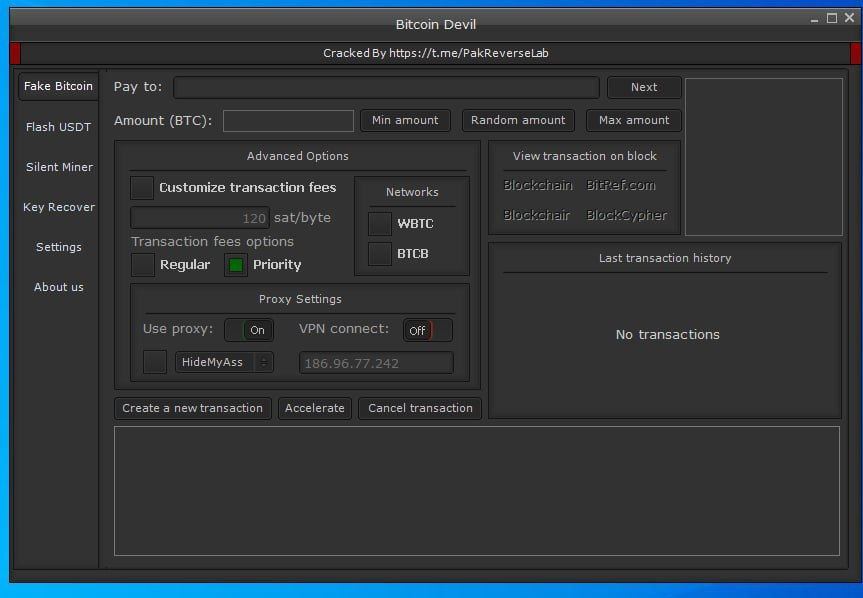The height and width of the screenshot is (598, 863).
Task: Click the Amount (BTC) input field
Action: point(288,121)
